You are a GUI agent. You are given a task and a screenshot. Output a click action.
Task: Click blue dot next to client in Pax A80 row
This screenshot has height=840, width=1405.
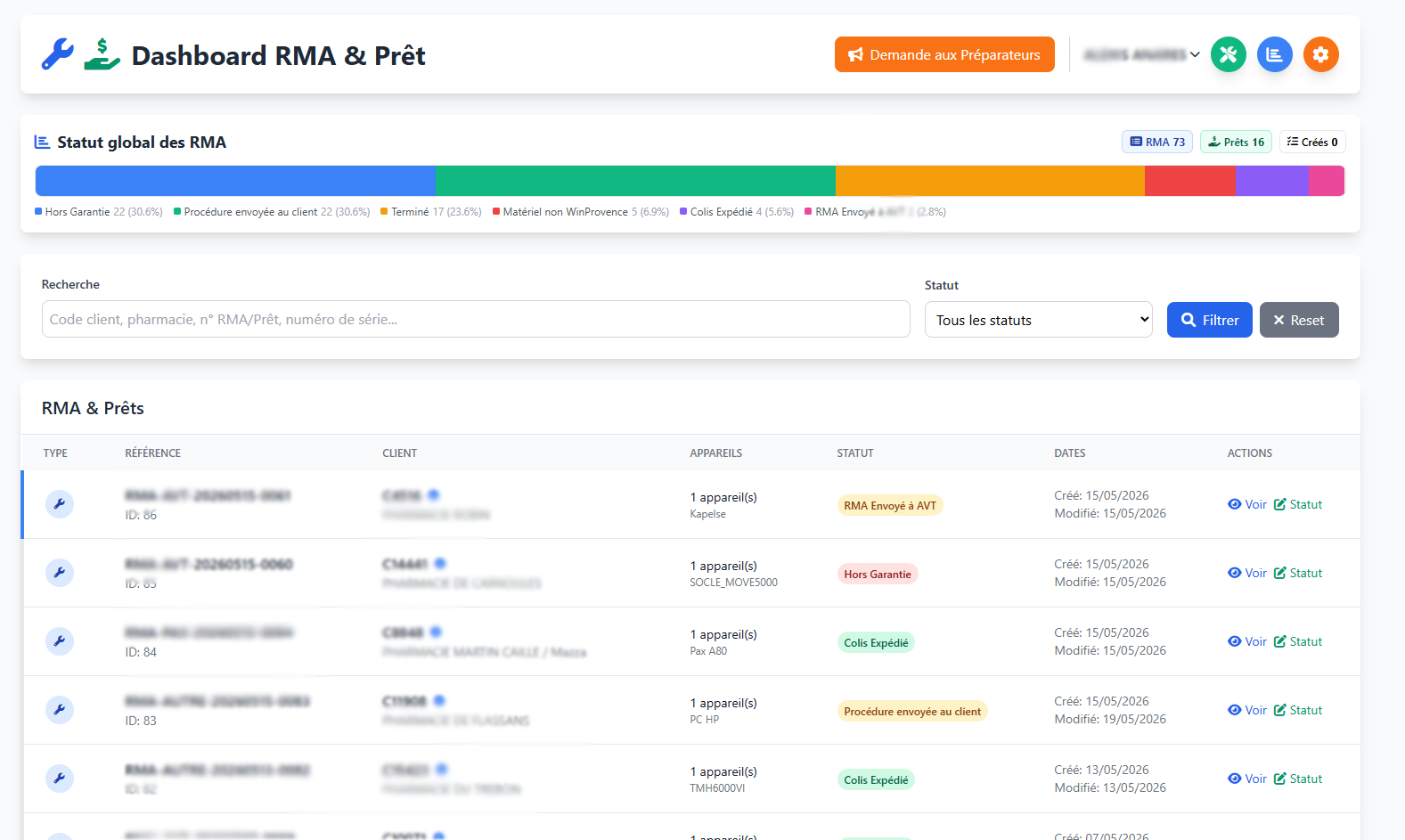pyautogui.click(x=436, y=632)
